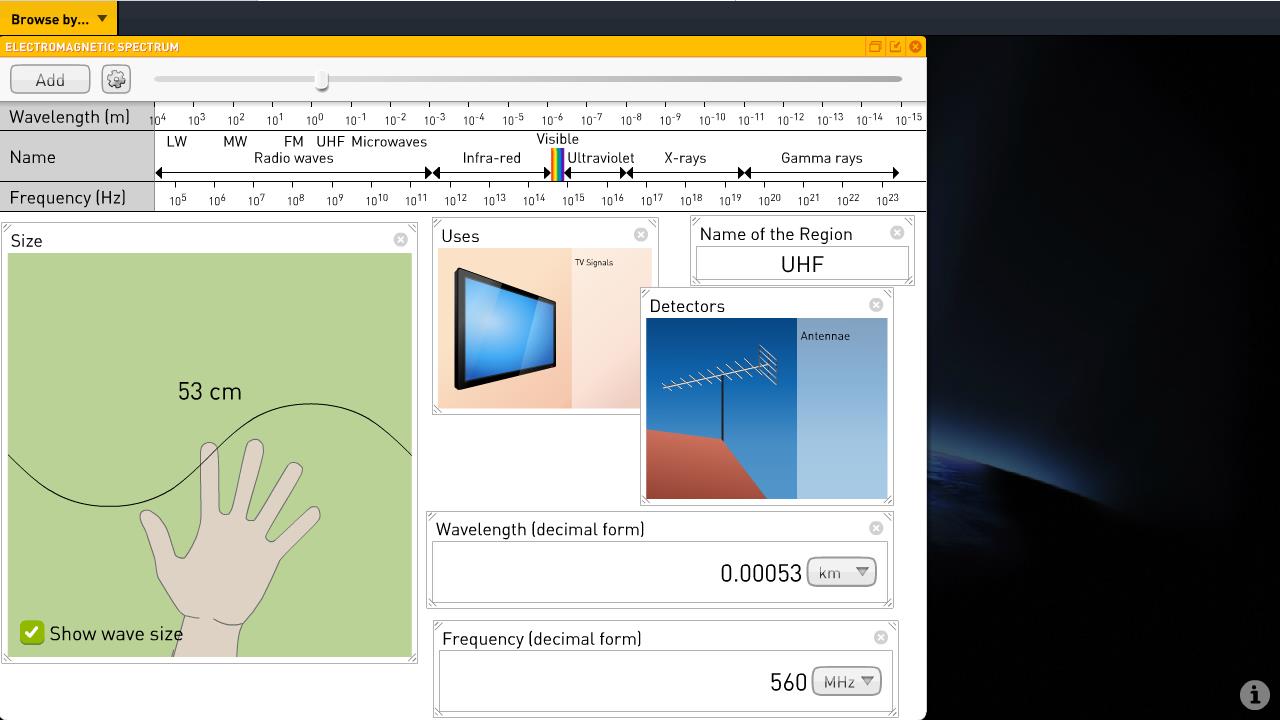Click the Ultraviolet region label
1280x720 pixels.
(x=600, y=158)
